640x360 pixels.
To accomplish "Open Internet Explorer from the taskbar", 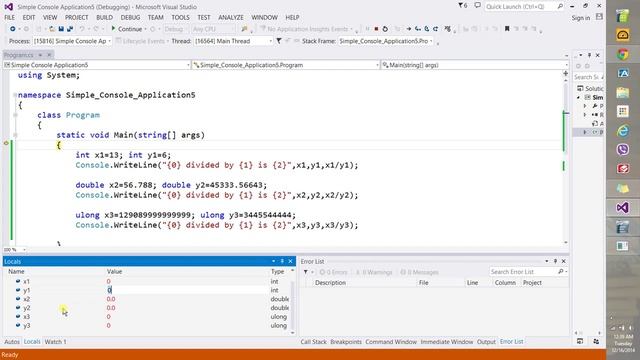I will 623,131.
